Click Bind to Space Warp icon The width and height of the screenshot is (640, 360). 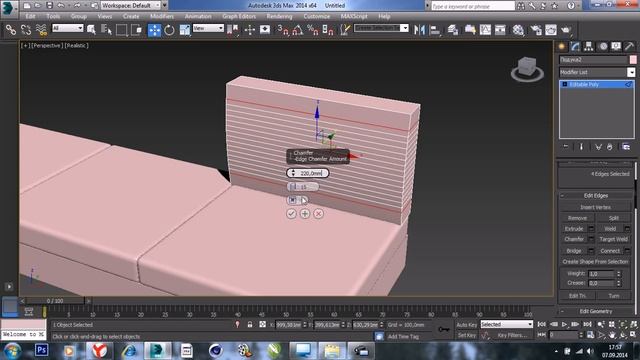point(41,30)
